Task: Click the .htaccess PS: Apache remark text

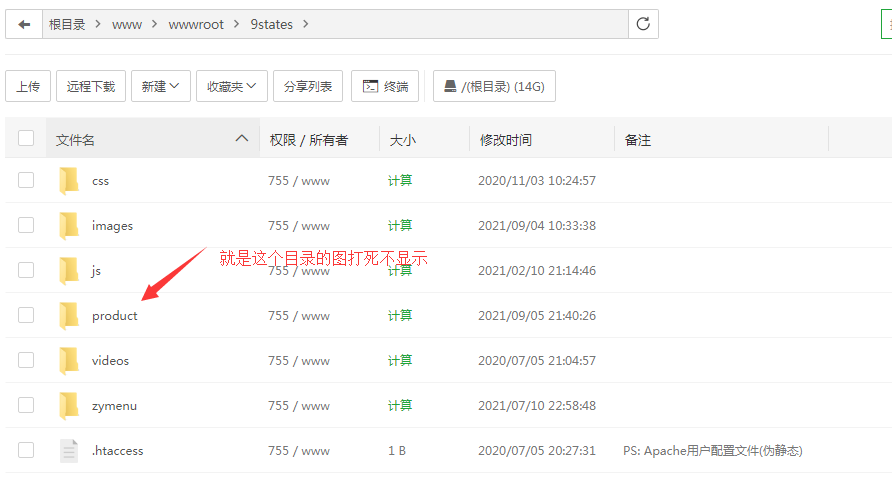Action: pyautogui.click(x=712, y=451)
